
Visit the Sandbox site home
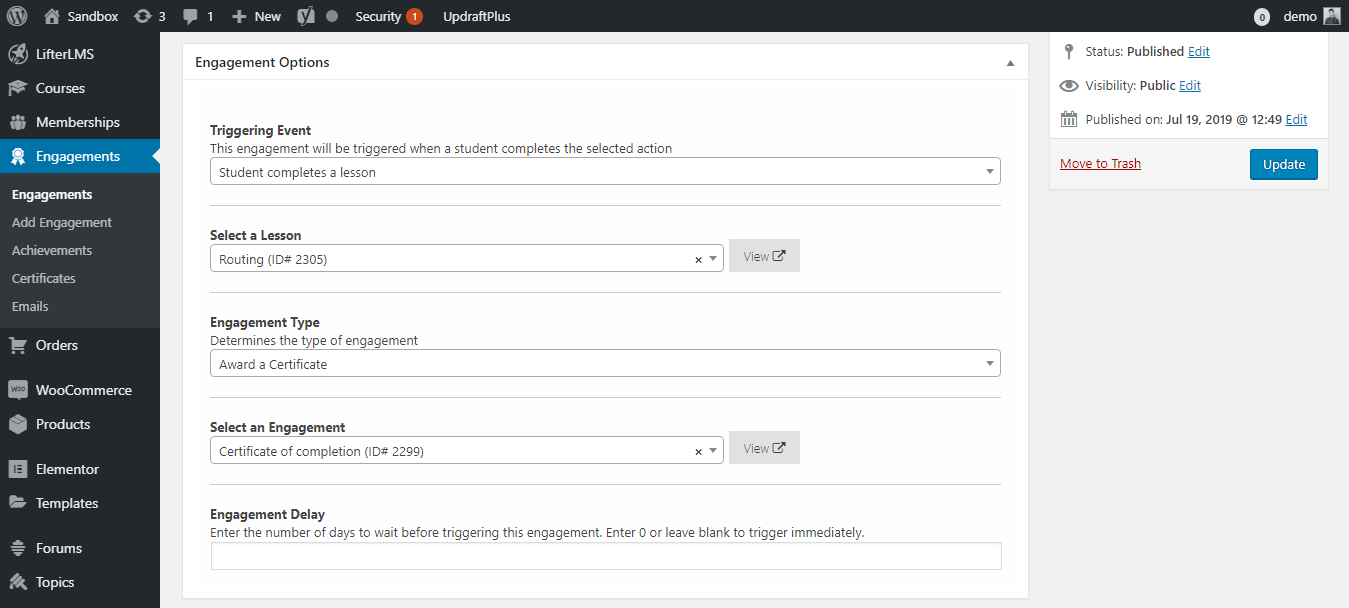click(x=81, y=16)
